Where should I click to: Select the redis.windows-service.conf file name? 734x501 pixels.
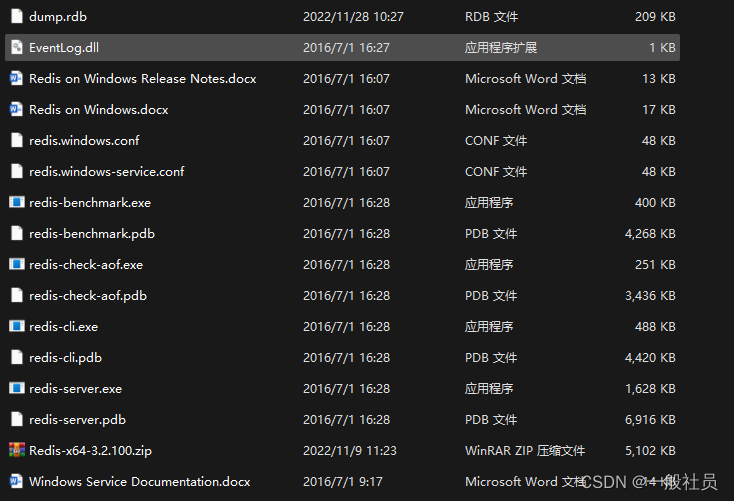[x=106, y=172]
